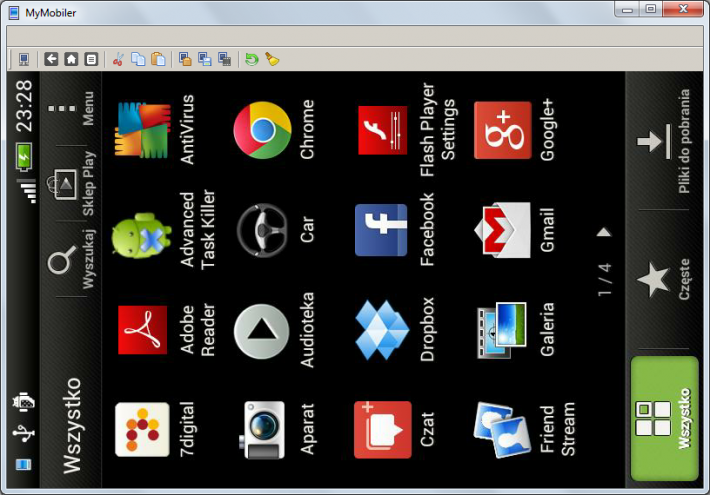
Task: Tap the Android debugging status icon
Action: pyautogui.click(x=24, y=402)
